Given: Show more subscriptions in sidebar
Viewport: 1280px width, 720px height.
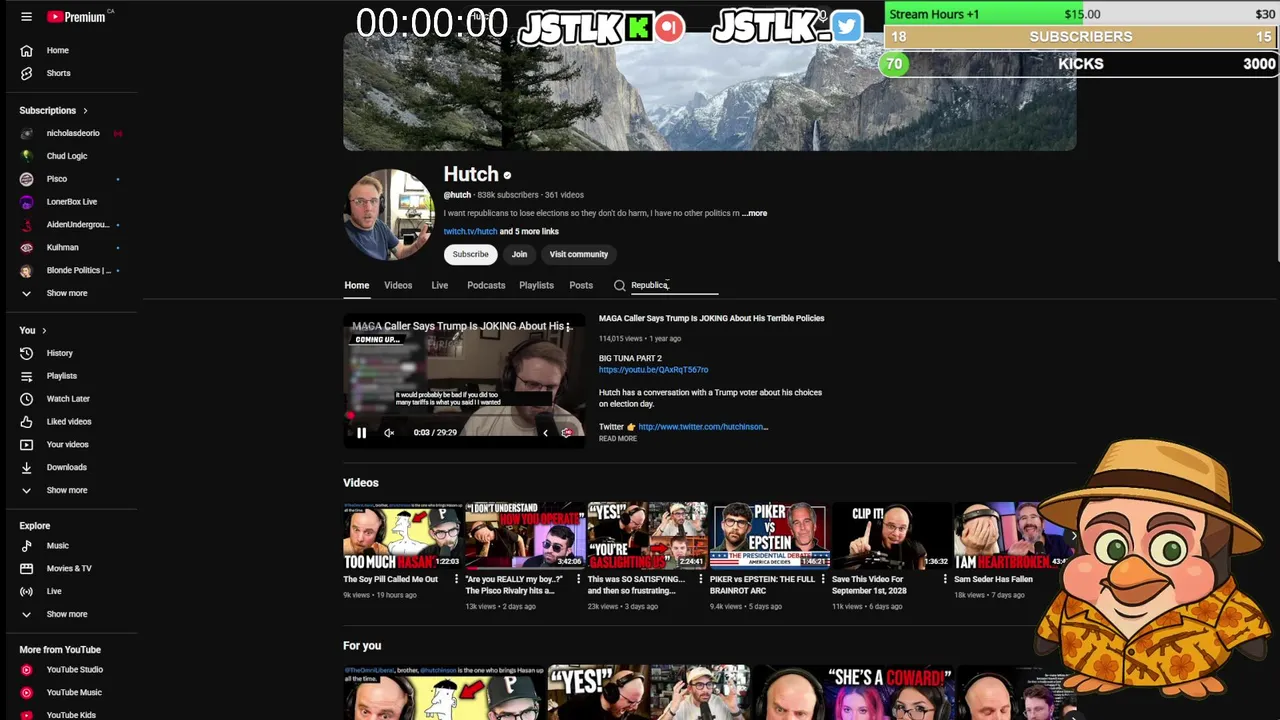Looking at the screenshot, I should (x=66, y=293).
